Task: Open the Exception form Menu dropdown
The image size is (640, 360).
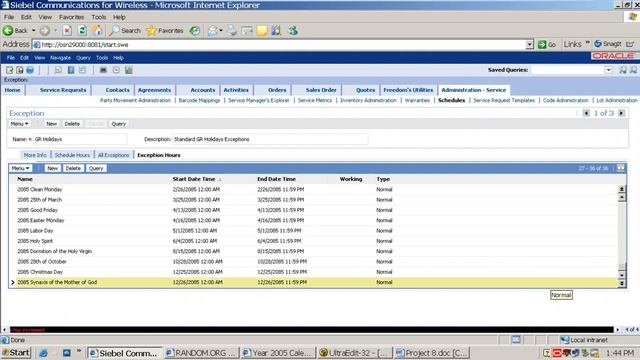Action: pos(19,124)
